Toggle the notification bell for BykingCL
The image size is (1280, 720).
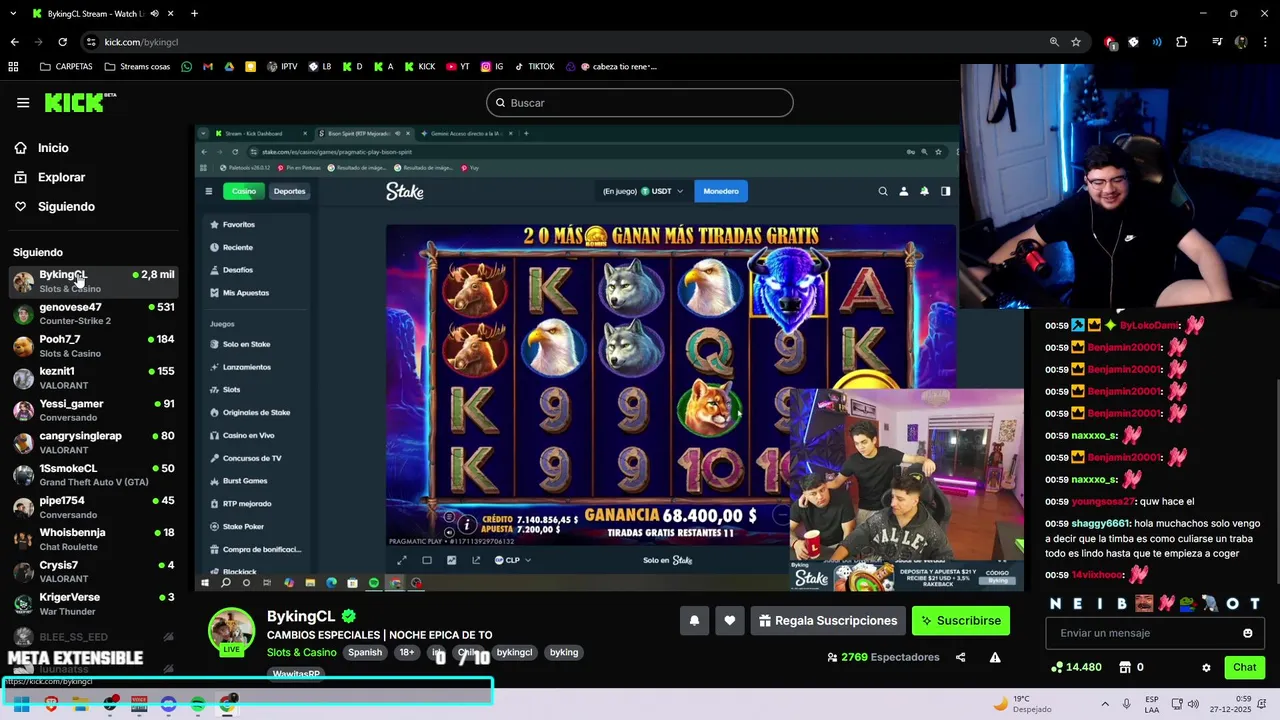694,621
